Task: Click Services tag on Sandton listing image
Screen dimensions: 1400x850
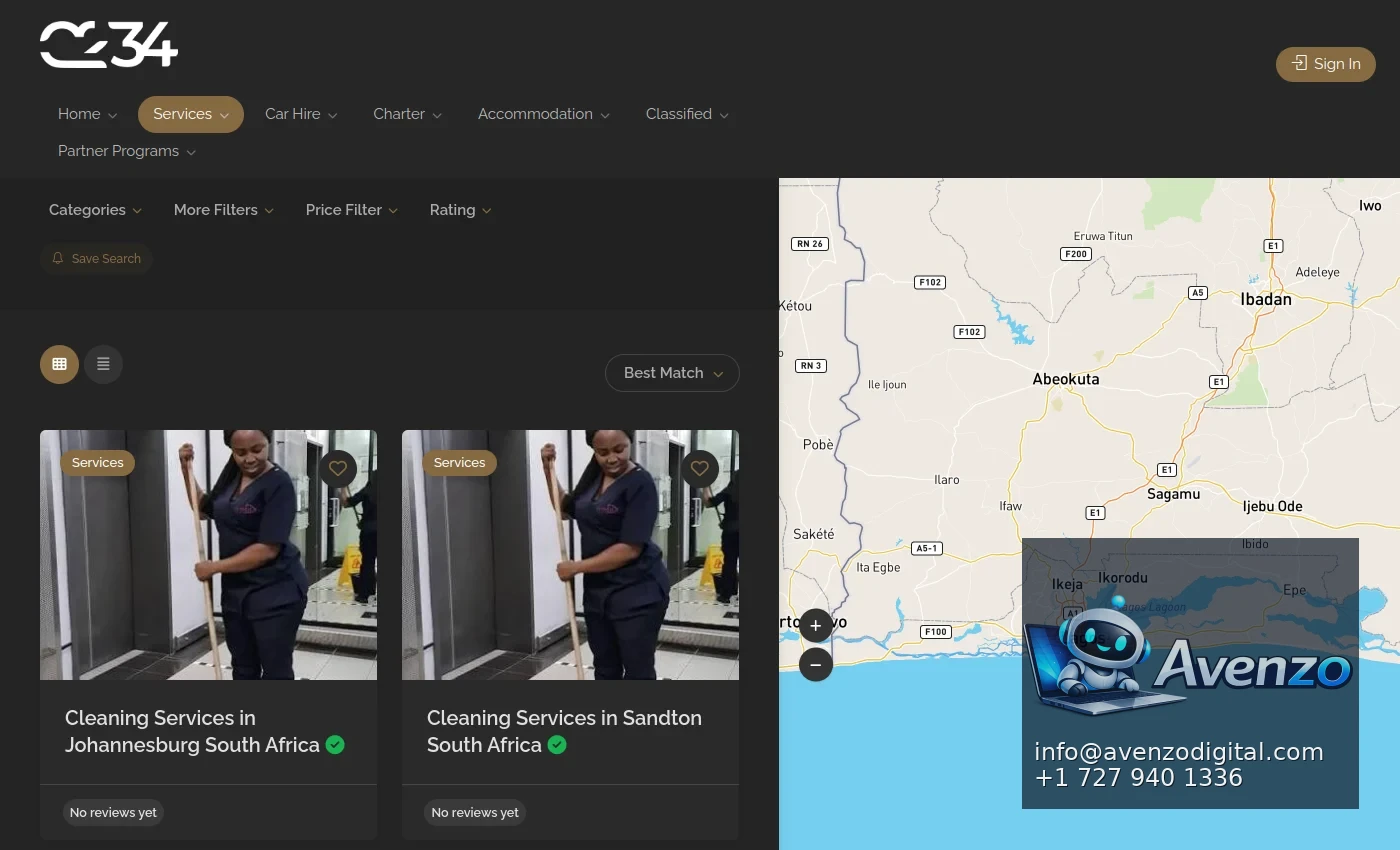Action: click(460, 462)
